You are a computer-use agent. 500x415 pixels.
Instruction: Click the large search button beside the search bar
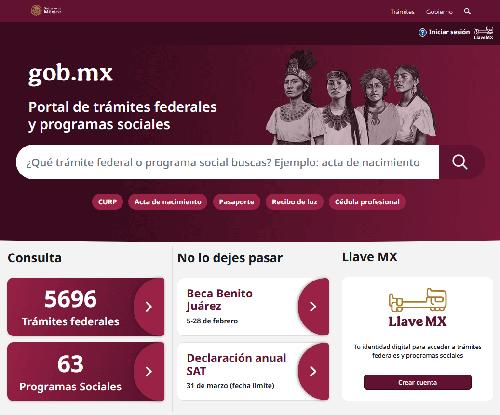click(460, 162)
